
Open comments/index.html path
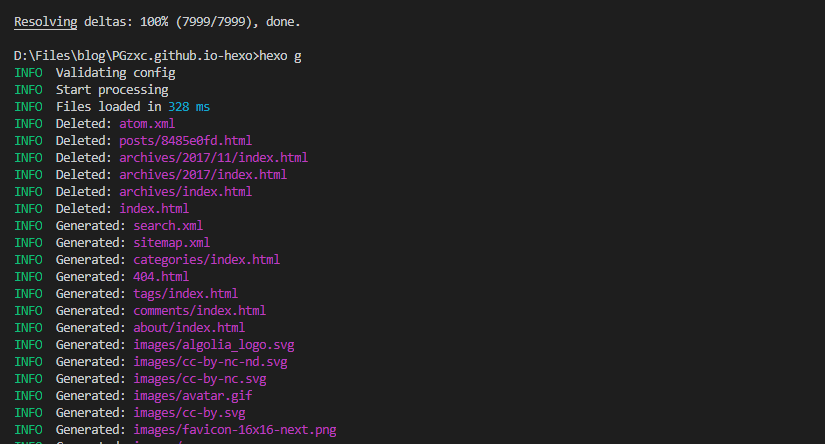point(199,311)
